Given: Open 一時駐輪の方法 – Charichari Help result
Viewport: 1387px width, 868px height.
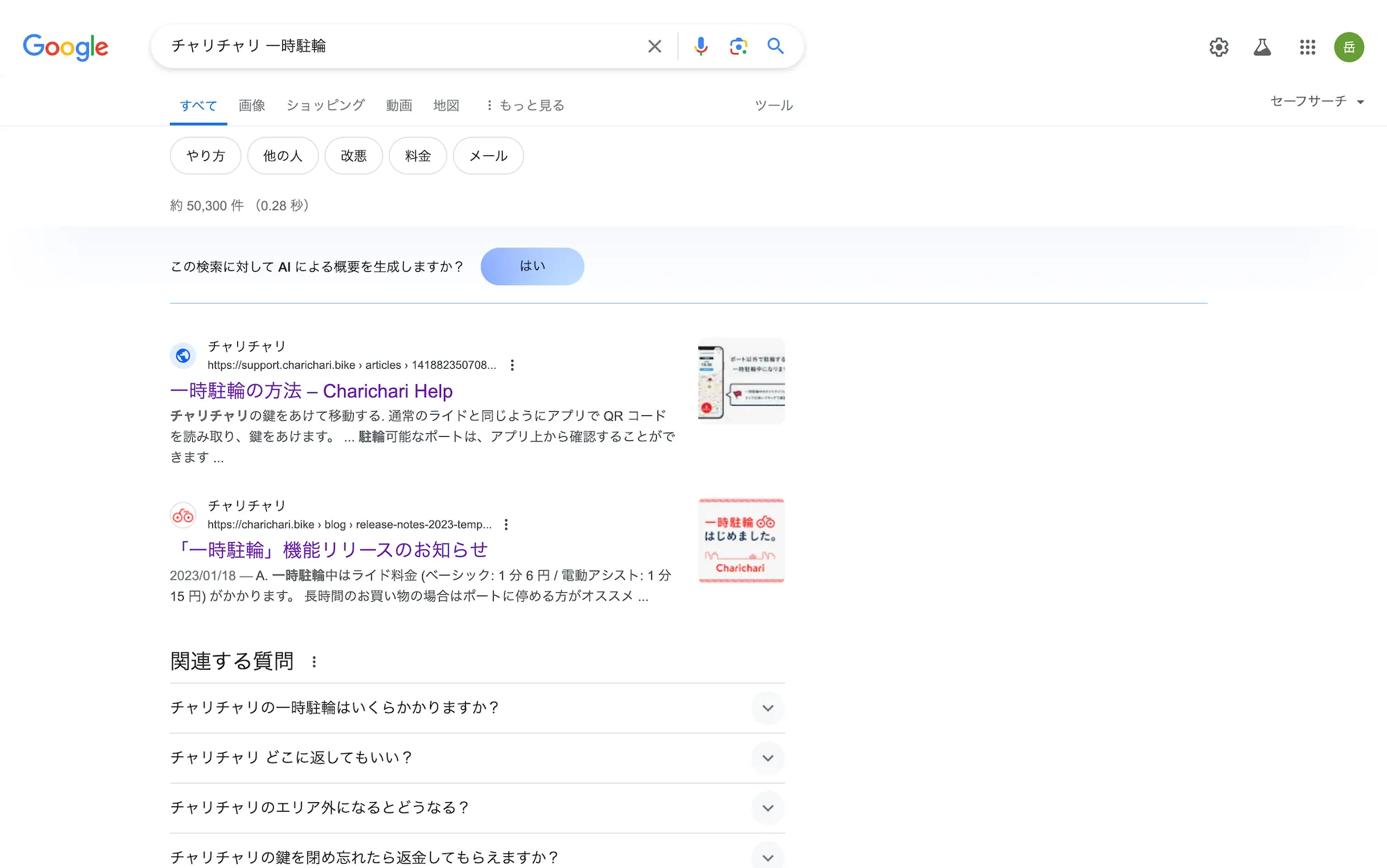Looking at the screenshot, I should 311,391.
